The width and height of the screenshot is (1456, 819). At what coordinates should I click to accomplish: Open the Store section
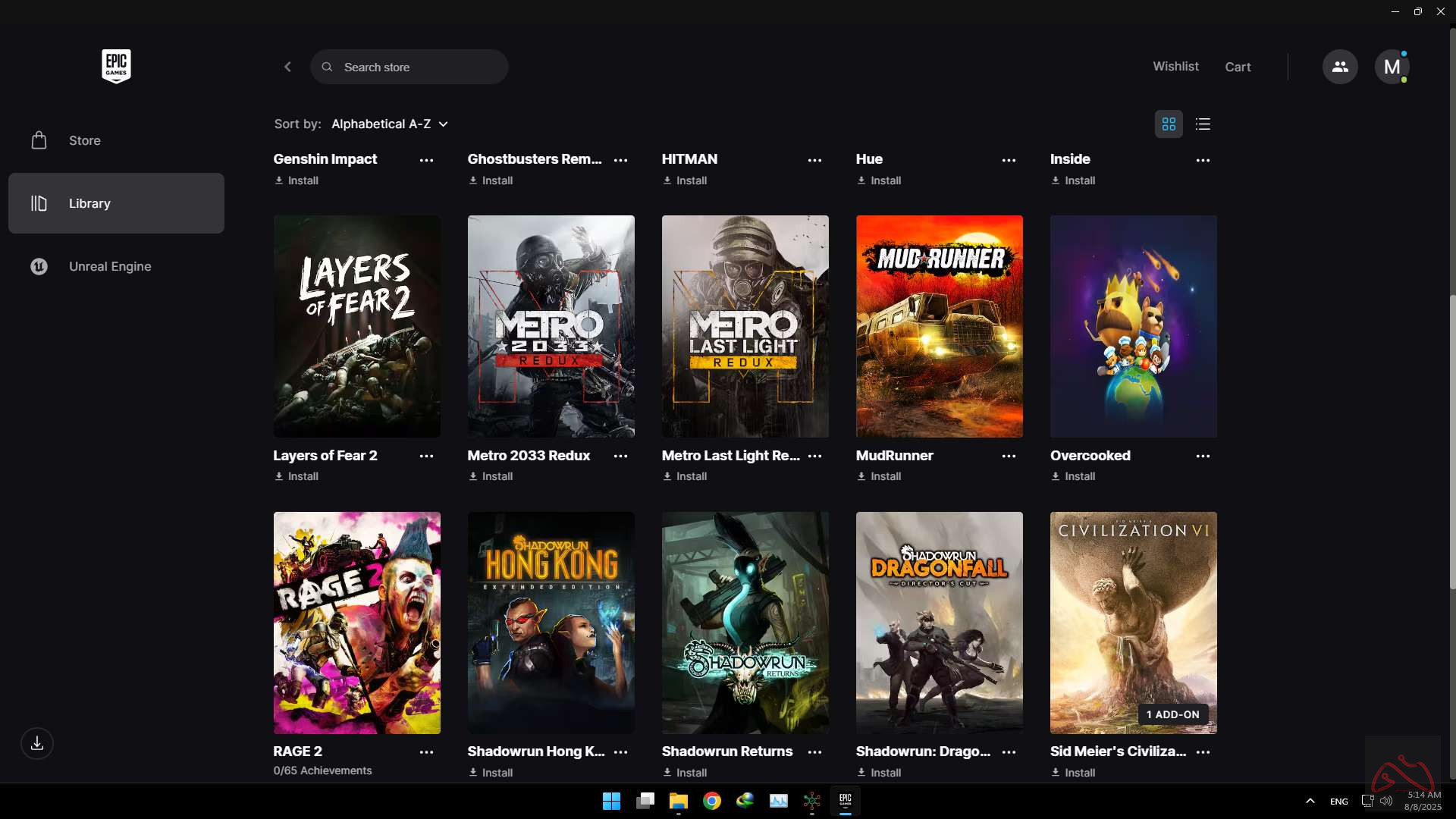click(x=84, y=140)
